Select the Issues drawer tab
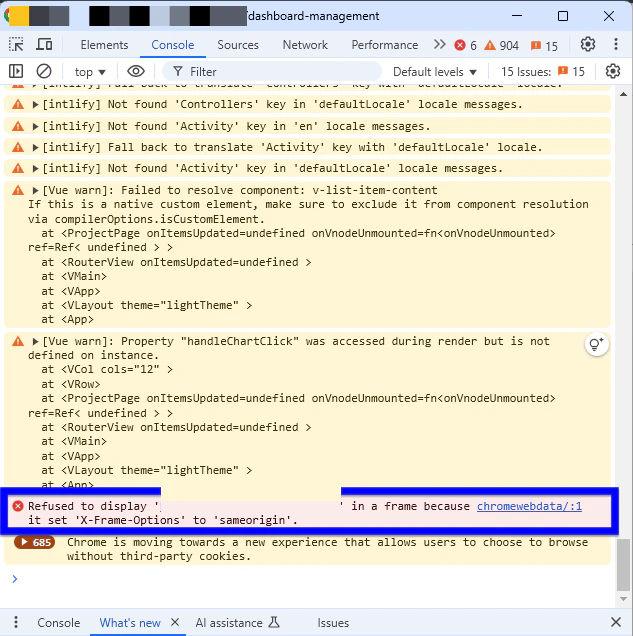This screenshot has width=633, height=636. tap(333, 623)
